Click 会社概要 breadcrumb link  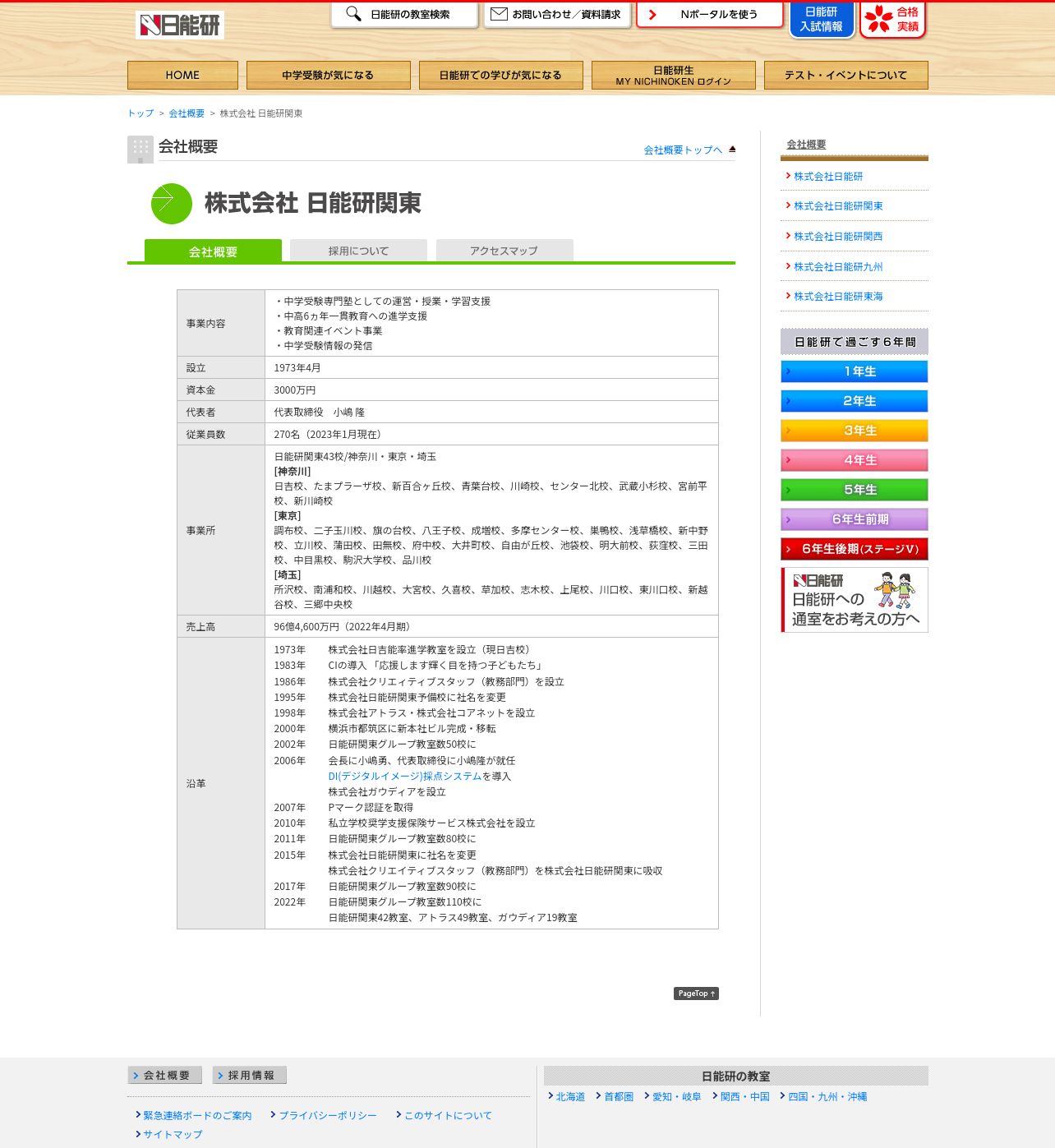tap(187, 113)
